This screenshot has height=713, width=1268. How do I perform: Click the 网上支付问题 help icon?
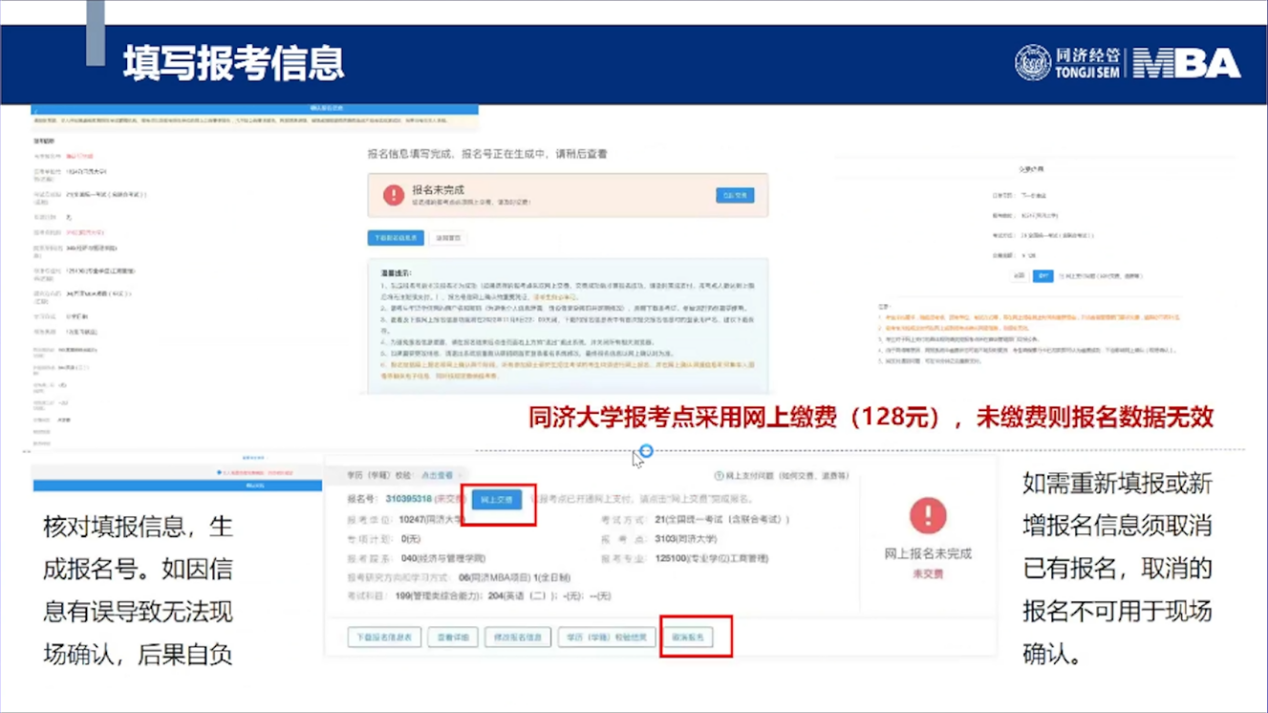(718, 477)
